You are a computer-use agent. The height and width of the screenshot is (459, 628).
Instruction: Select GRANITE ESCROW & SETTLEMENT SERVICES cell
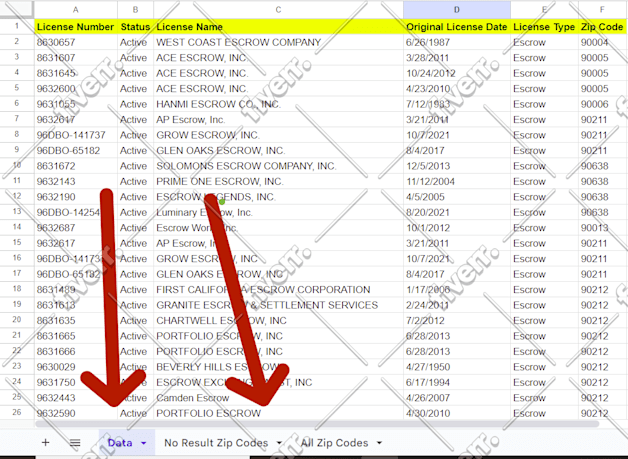coord(278,305)
